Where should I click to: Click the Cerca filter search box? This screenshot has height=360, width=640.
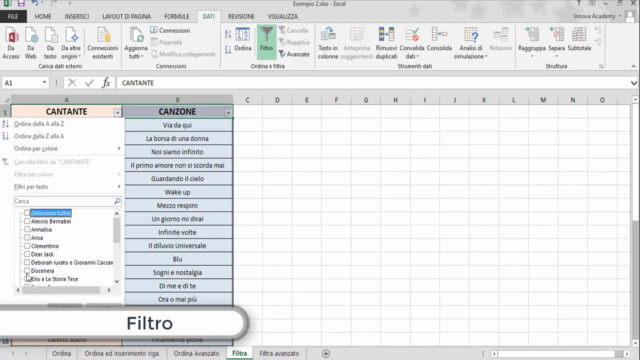point(67,201)
